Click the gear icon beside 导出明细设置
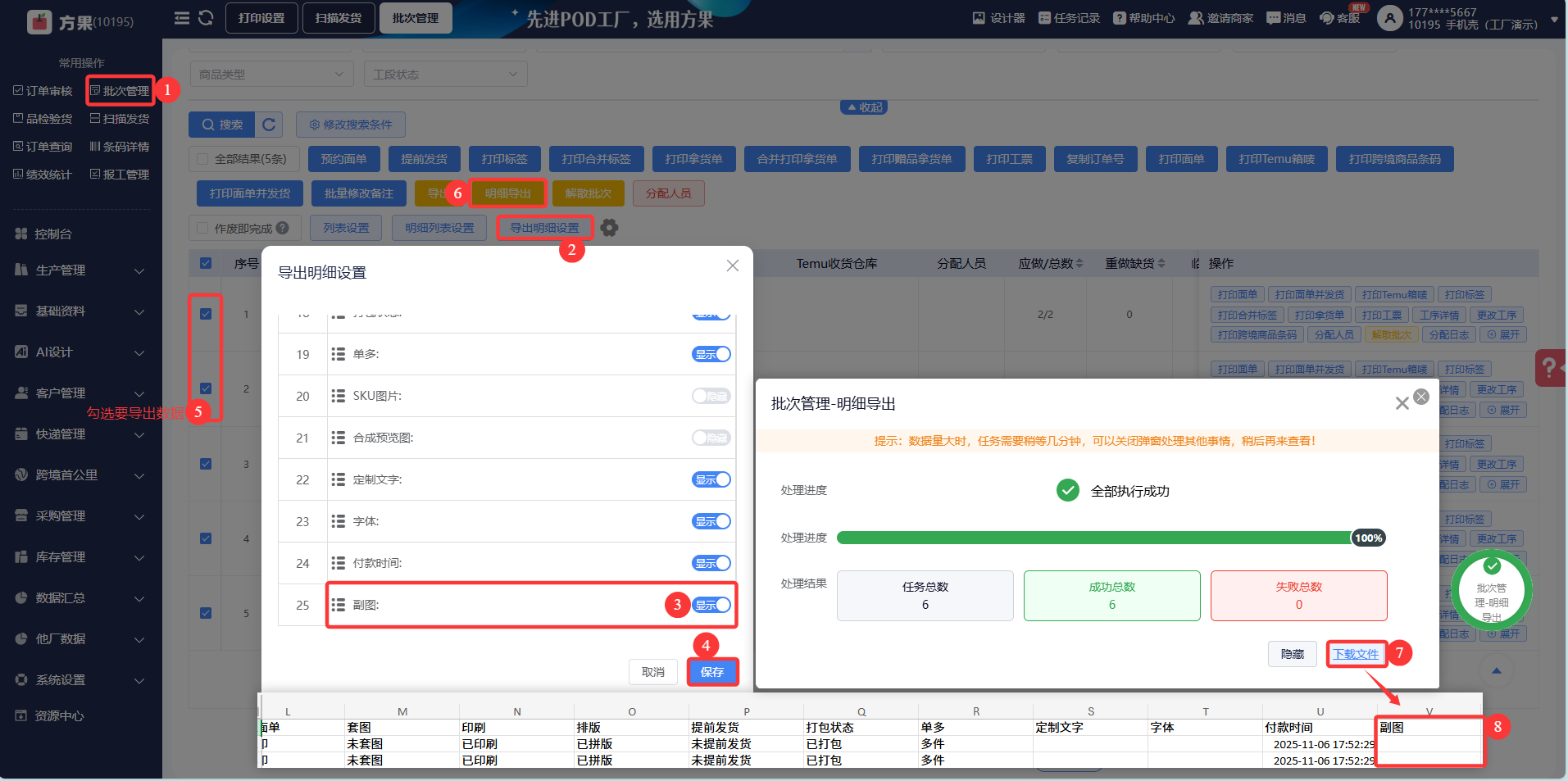The image size is (1568, 781). pos(609,228)
